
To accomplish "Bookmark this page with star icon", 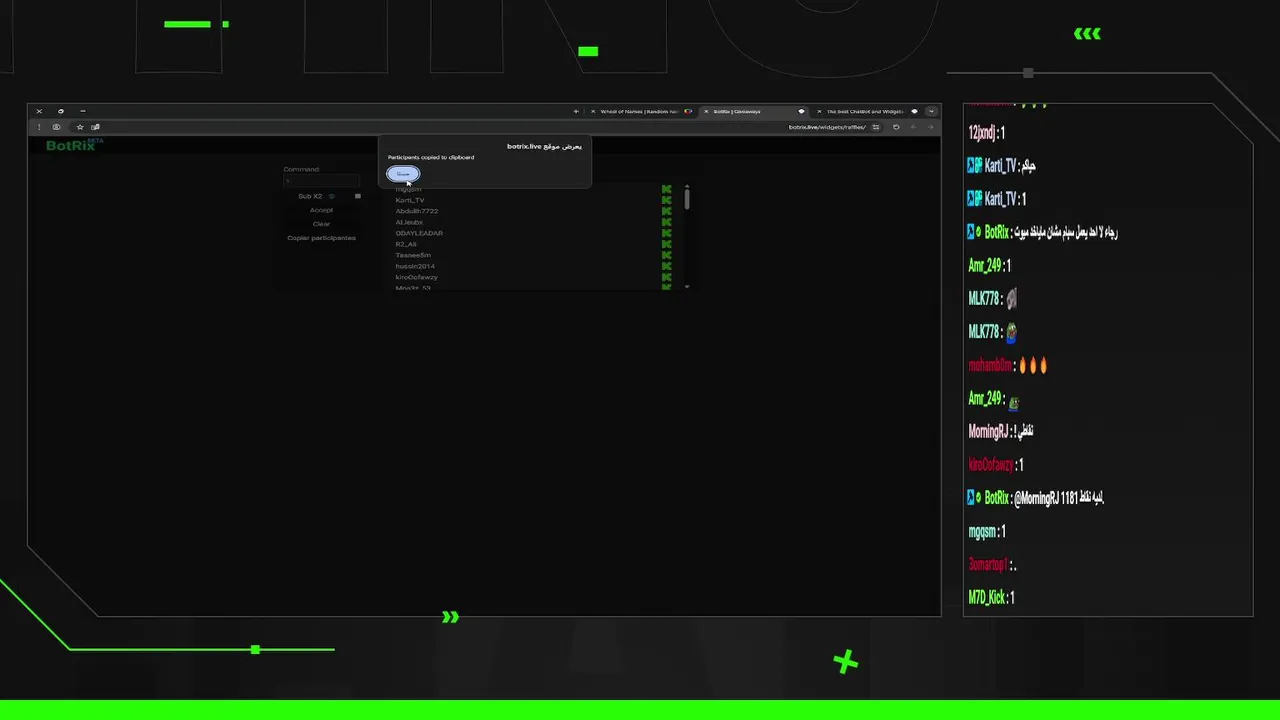I will 80,127.
